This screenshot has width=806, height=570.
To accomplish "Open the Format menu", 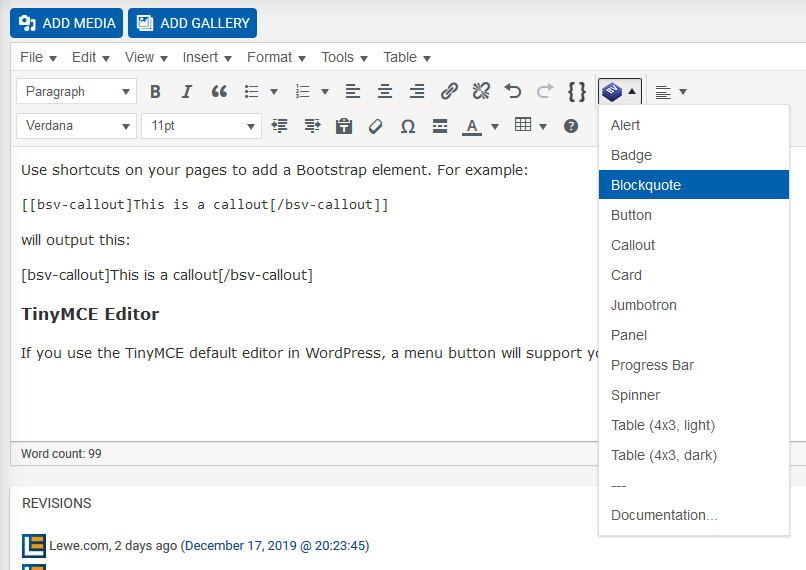I will [x=276, y=58].
